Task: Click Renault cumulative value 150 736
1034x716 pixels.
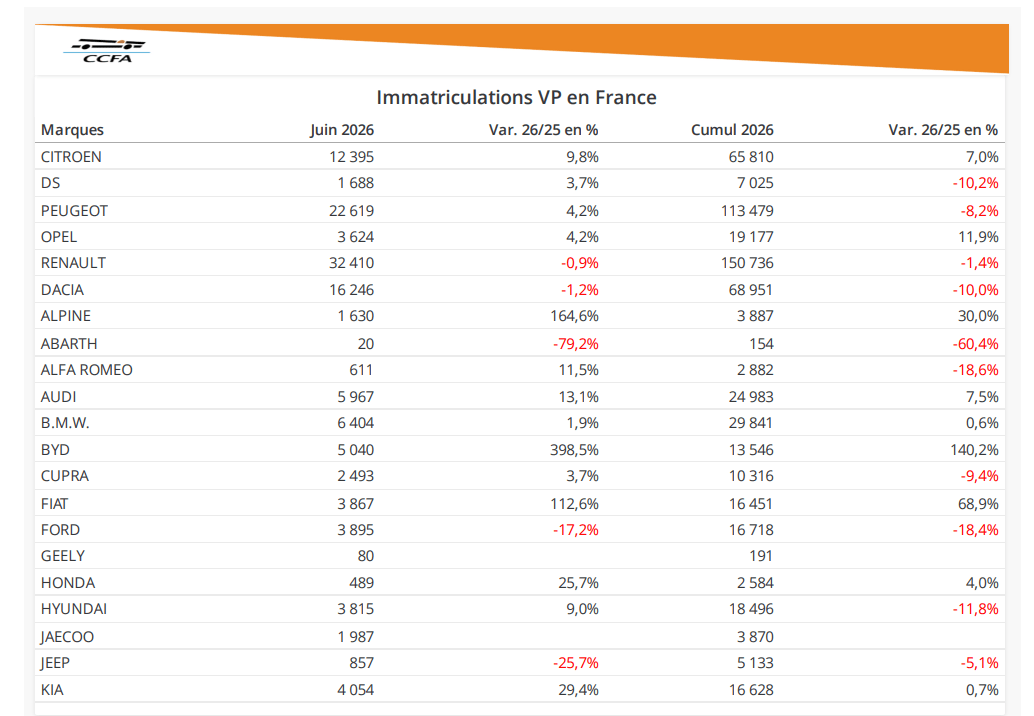Action: (x=747, y=263)
